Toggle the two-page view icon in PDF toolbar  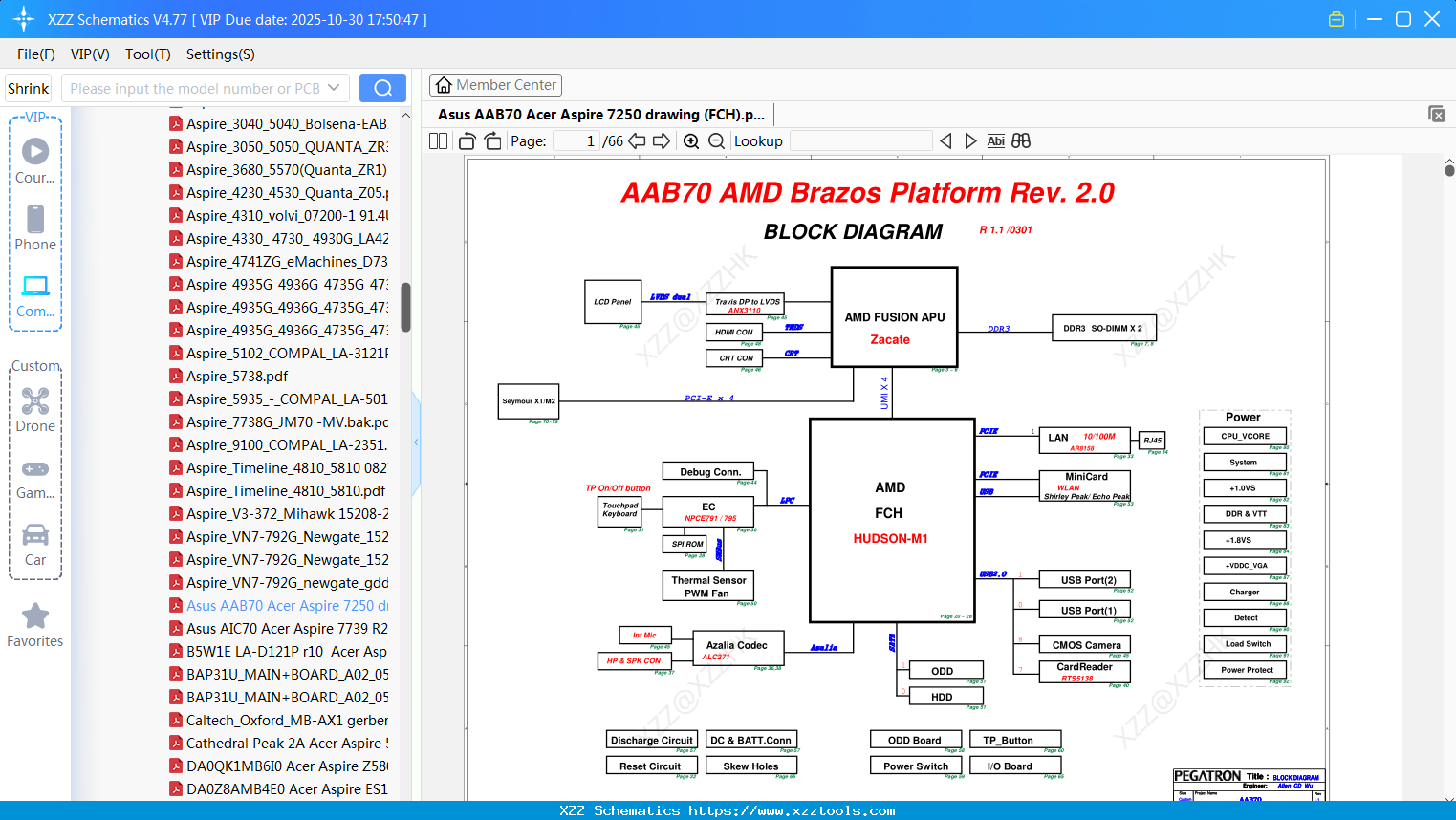tap(439, 140)
